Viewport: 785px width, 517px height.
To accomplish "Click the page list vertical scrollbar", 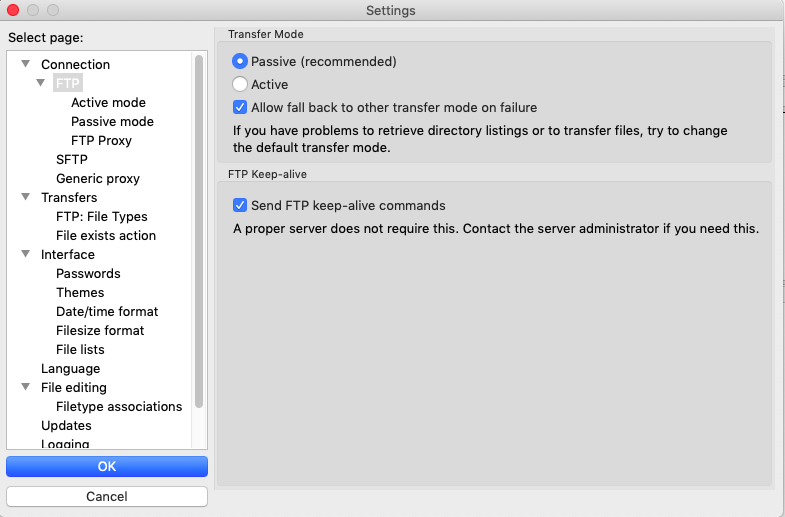I will pos(199,231).
